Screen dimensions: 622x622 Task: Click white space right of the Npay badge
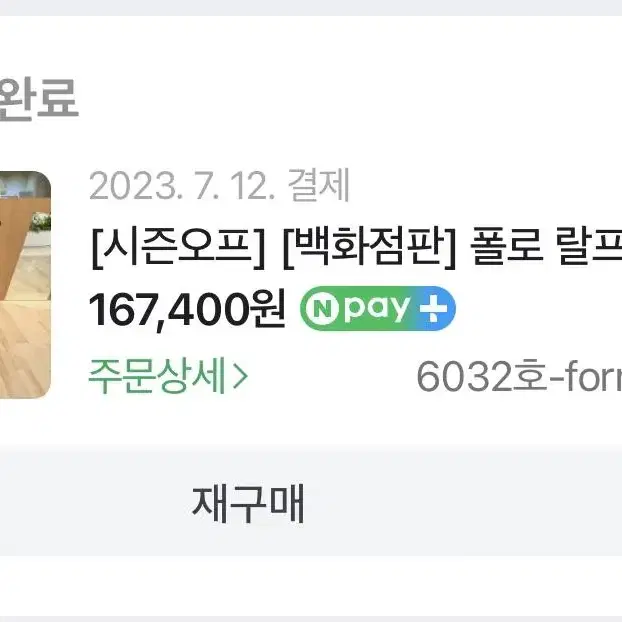coord(539,308)
